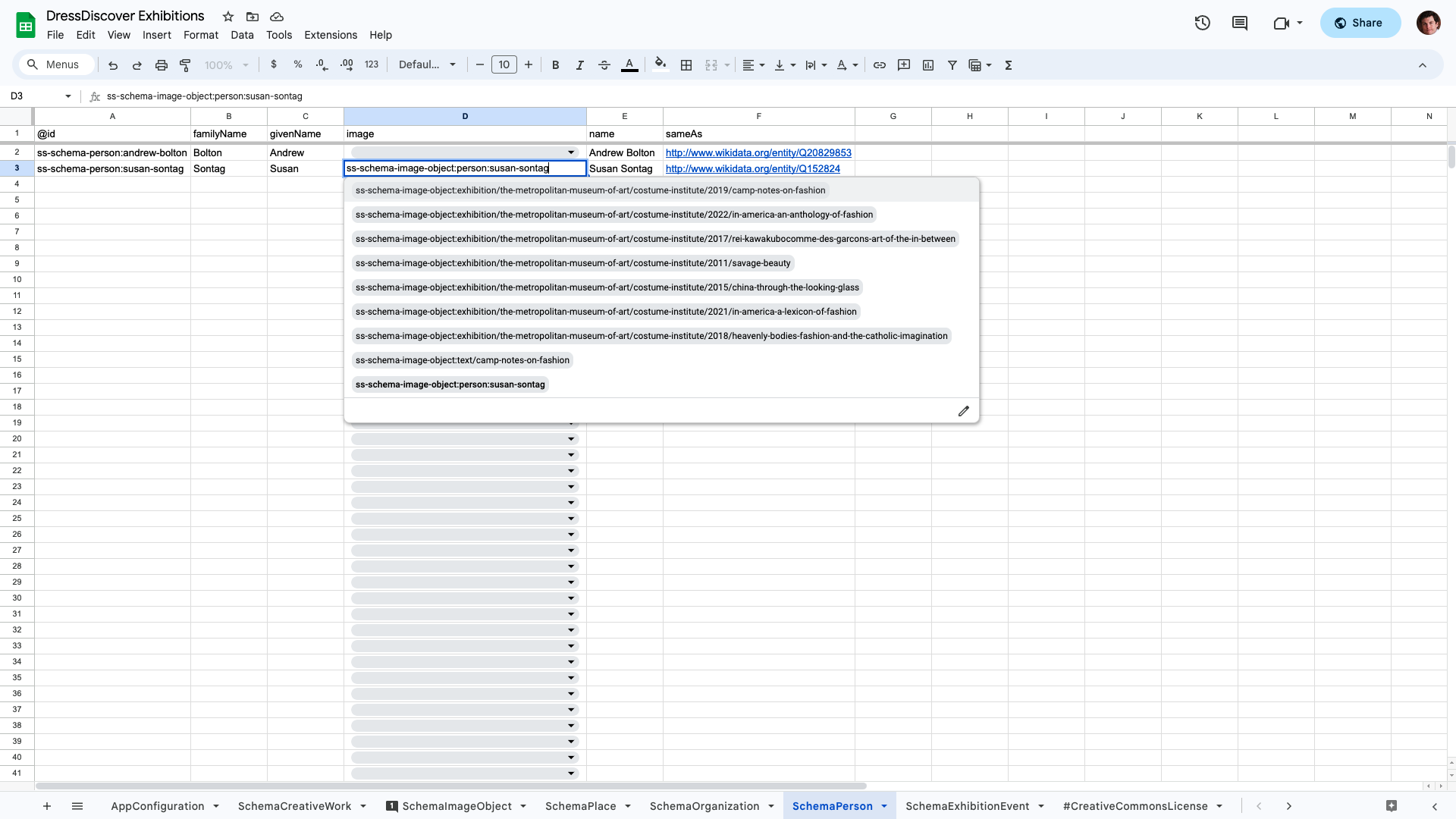1456x819 pixels.
Task: Click the undo icon in toolbar
Action: click(112, 65)
